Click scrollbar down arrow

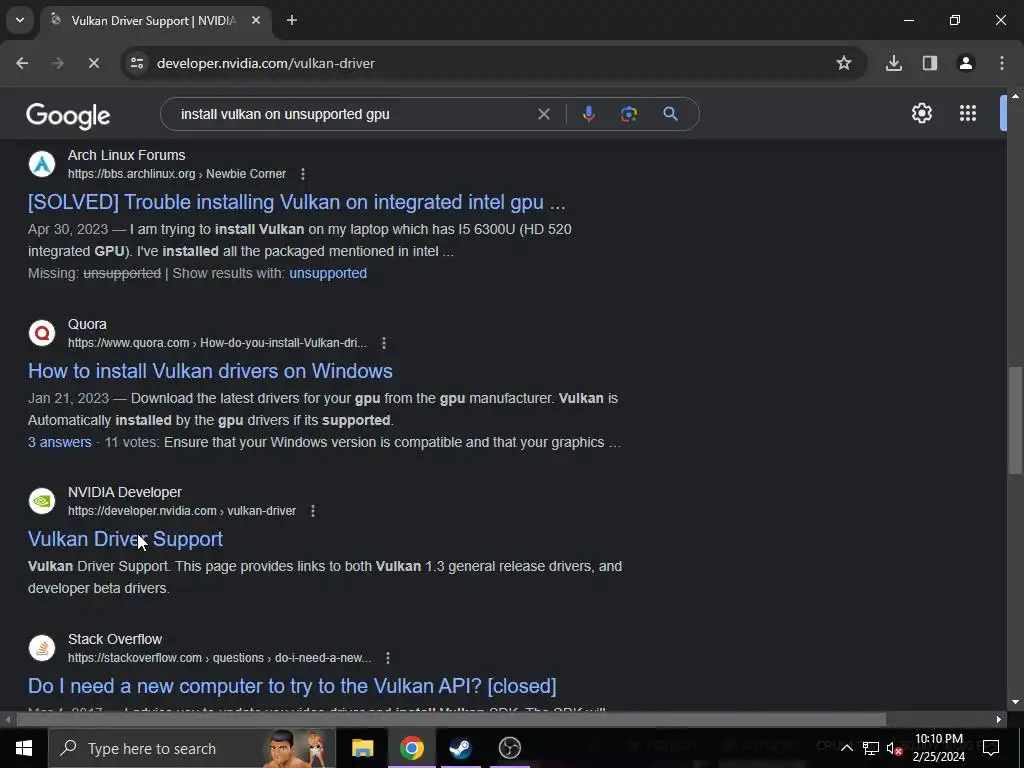pyautogui.click(x=1015, y=702)
